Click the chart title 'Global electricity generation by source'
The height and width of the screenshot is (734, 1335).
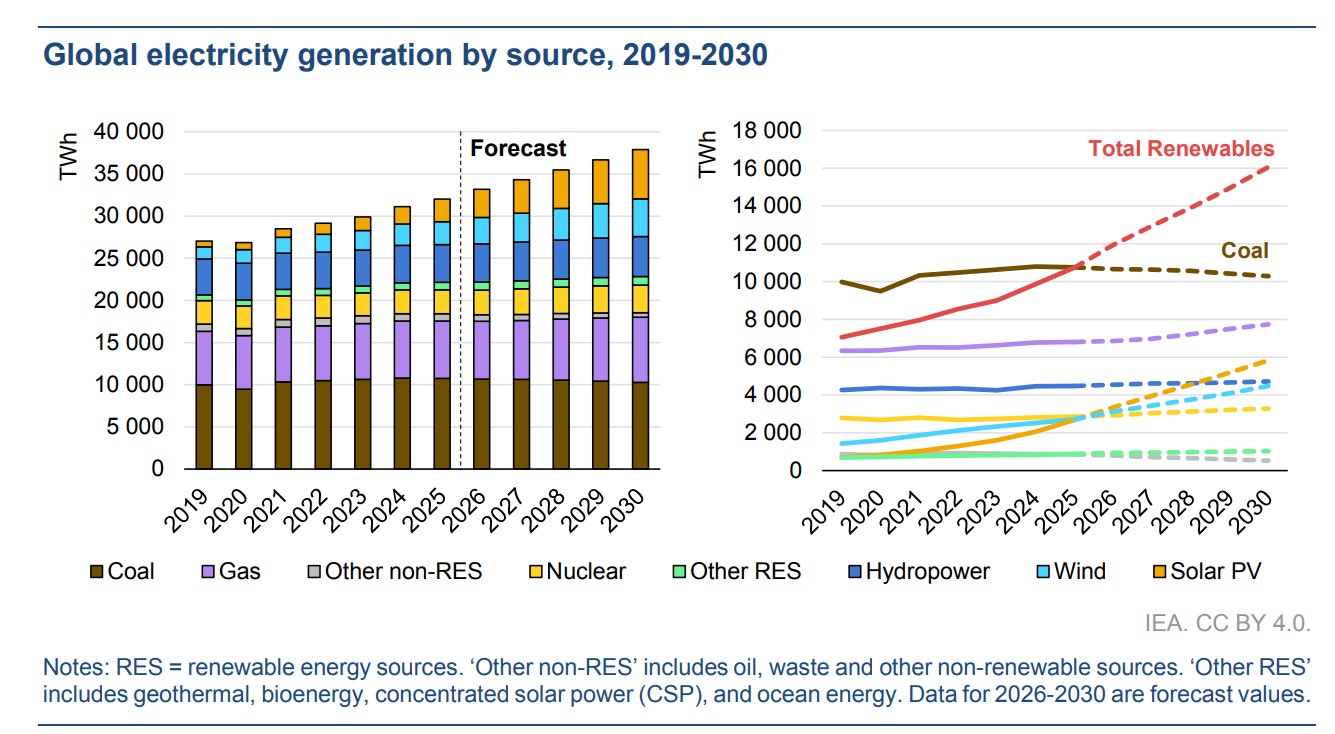point(405,56)
